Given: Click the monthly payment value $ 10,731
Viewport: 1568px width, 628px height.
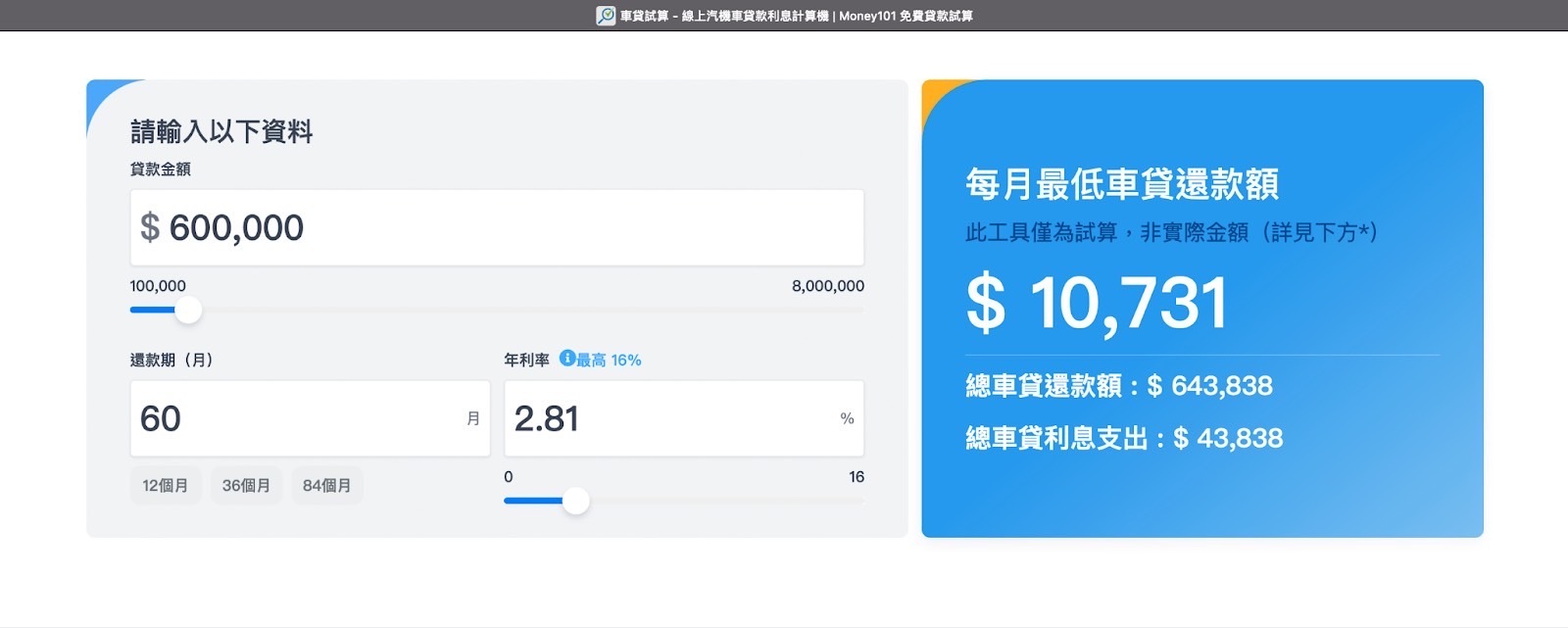Looking at the screenshot, I should click(1097, 303).
